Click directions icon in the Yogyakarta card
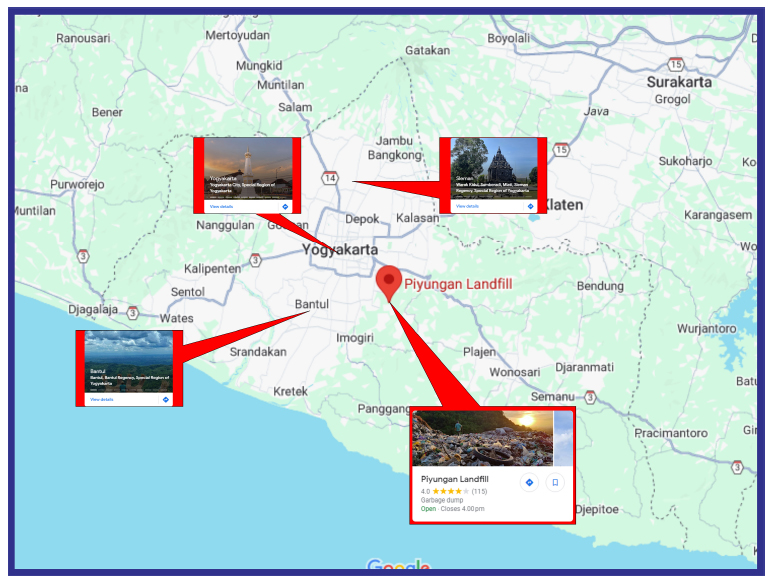The width and height of the screenshot is (771, 582). (x=285, y=206)
